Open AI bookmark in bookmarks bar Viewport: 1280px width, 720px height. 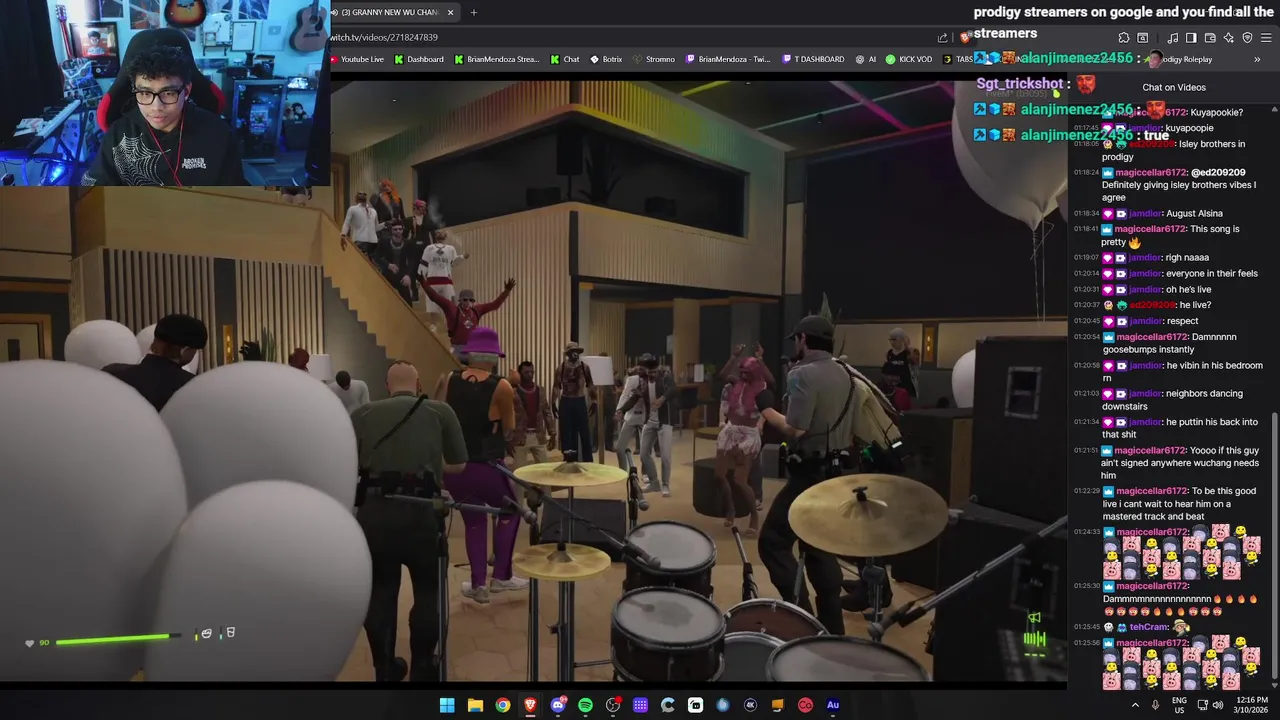(x=866, y=59)
